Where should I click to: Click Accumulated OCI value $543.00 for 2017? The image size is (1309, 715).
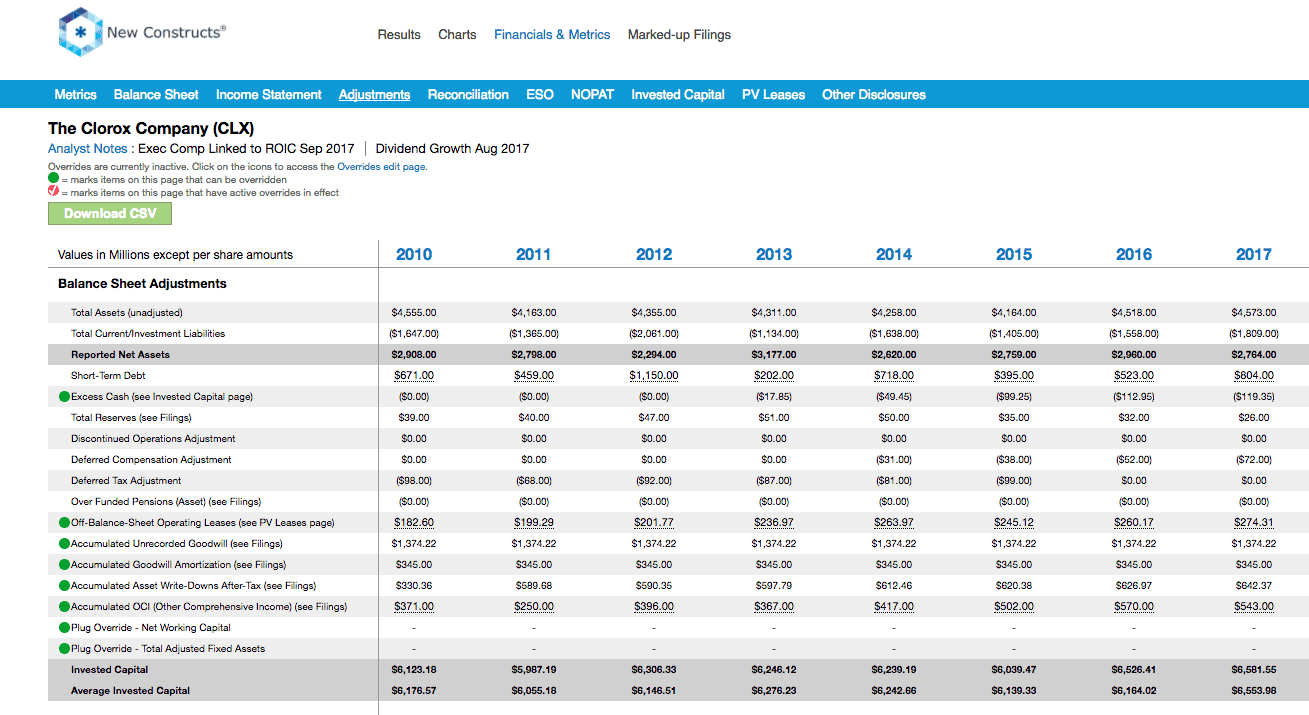pos(1254,607)
